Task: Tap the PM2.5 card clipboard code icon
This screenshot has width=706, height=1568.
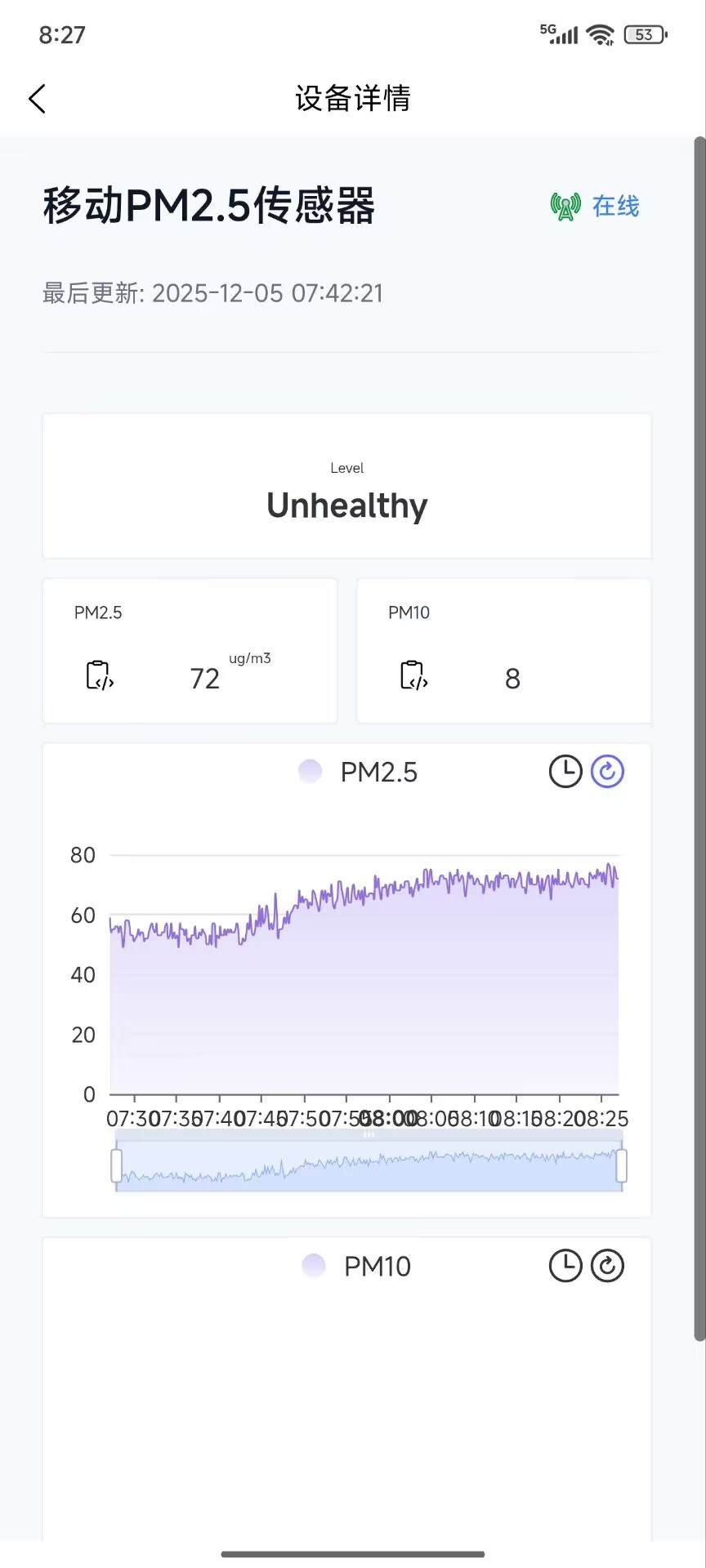Action: pos(99,676)
